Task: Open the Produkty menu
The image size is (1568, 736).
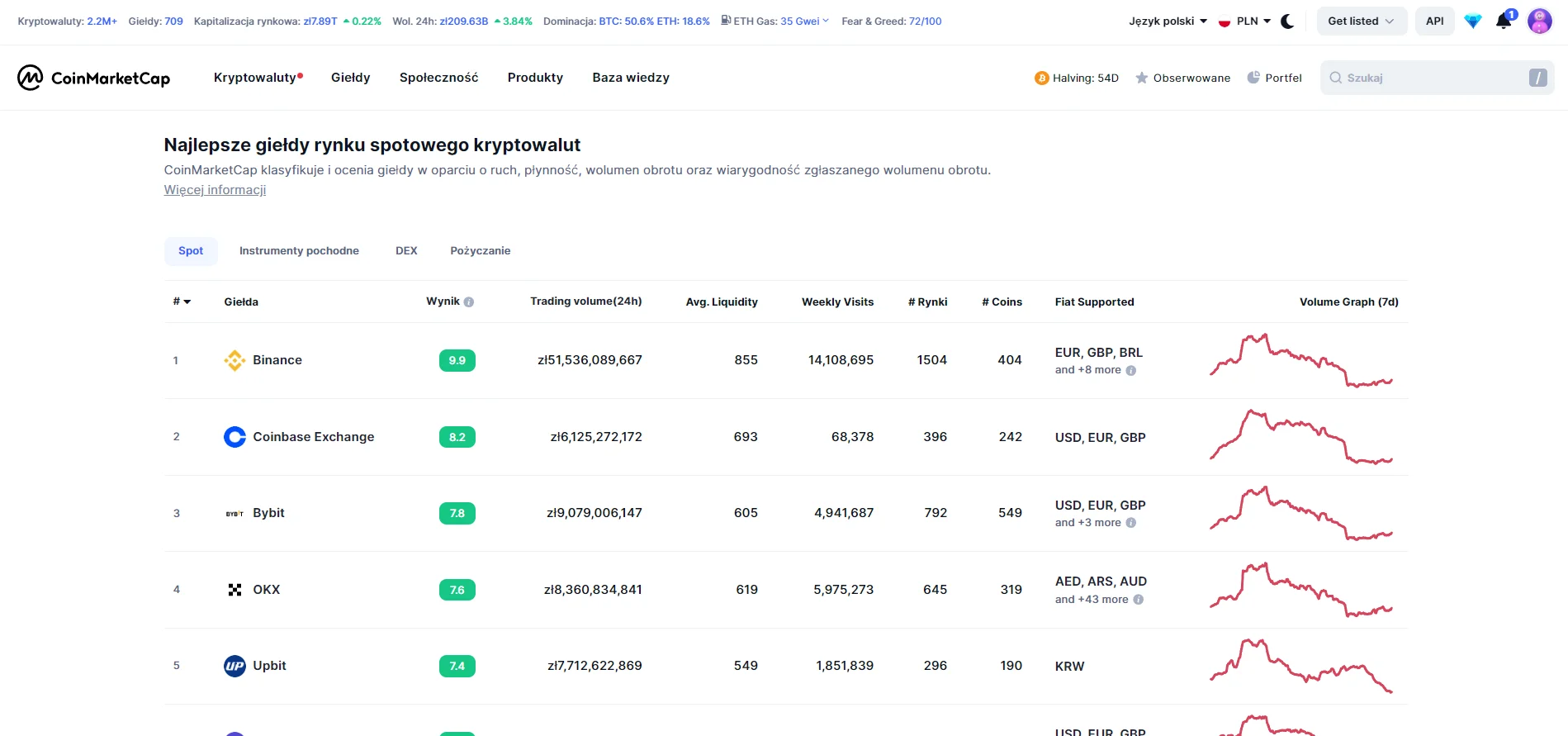Action: (535, 78)
